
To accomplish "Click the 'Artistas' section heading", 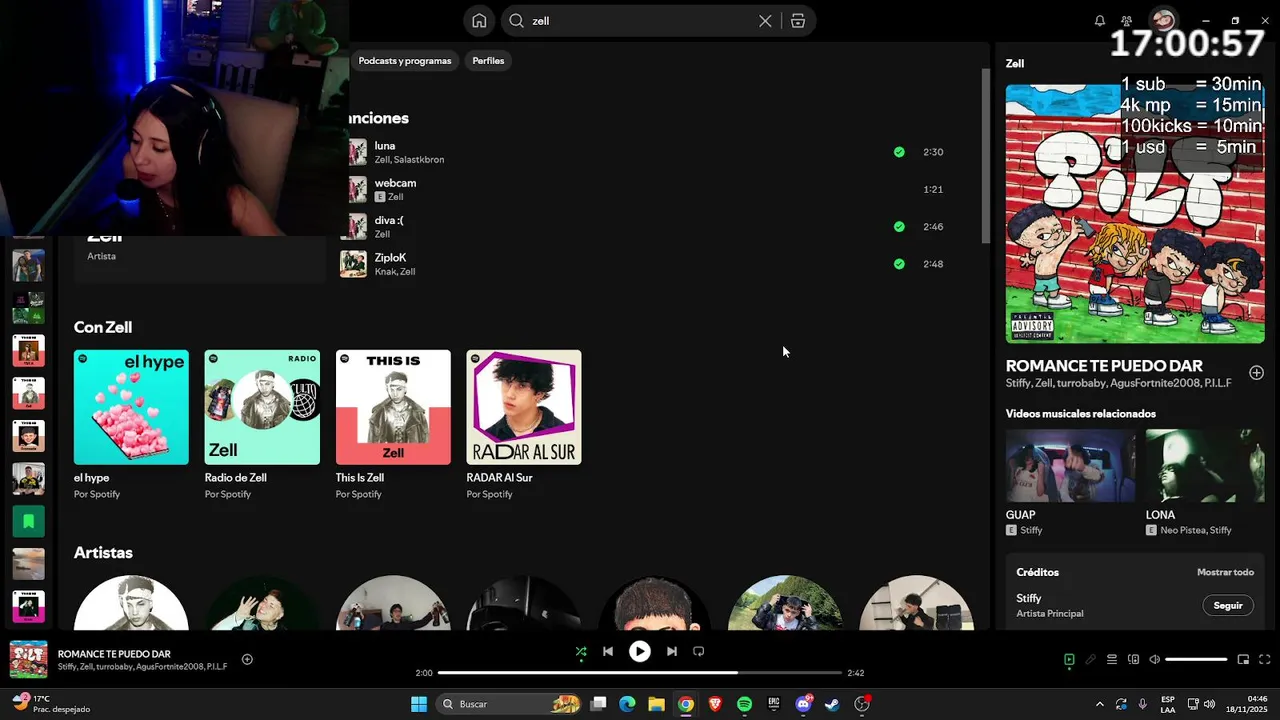I will coord(103,552).
